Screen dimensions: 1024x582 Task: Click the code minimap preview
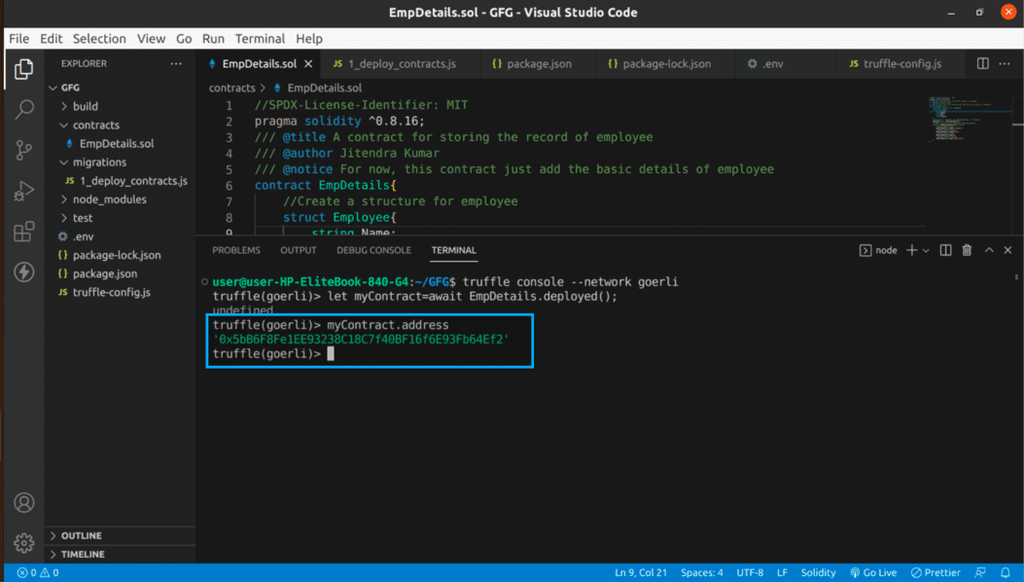pyautogui.click(x=968, y=120)
